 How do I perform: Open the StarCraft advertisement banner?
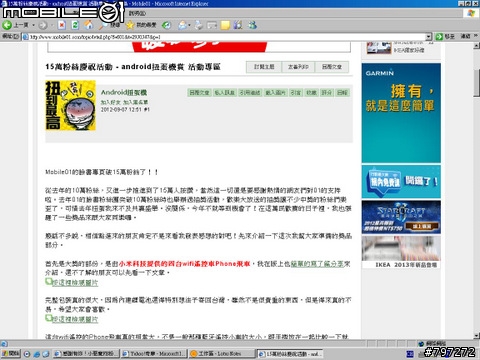click(401, 217)
